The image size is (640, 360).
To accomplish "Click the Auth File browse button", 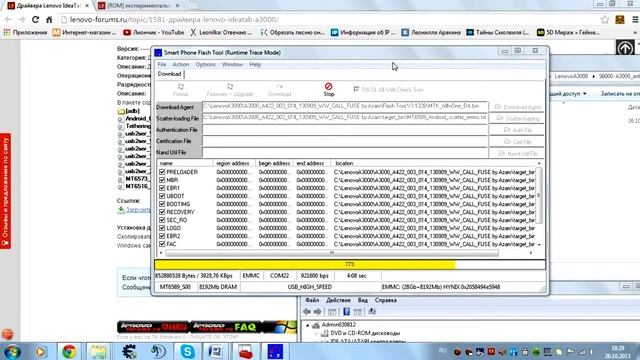I will (517, 130).
